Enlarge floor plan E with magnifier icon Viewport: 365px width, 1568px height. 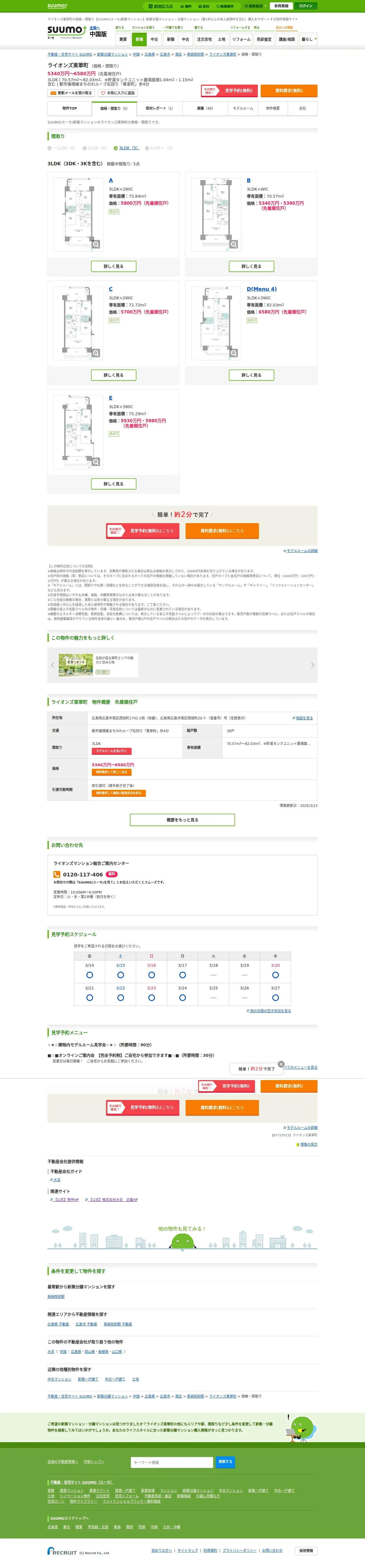tap(96, 462)
